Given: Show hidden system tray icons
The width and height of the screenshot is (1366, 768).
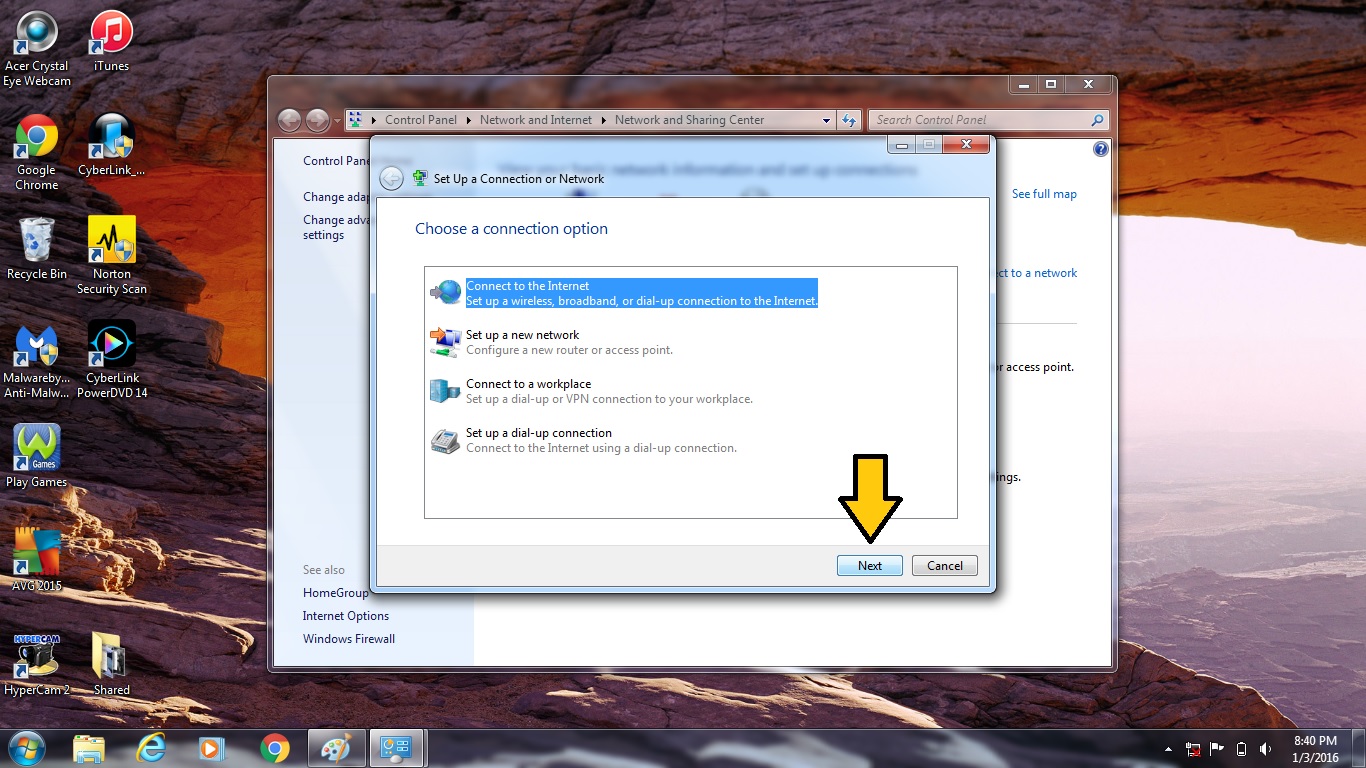Looking at the screenshot, I should pos(1168,748).
